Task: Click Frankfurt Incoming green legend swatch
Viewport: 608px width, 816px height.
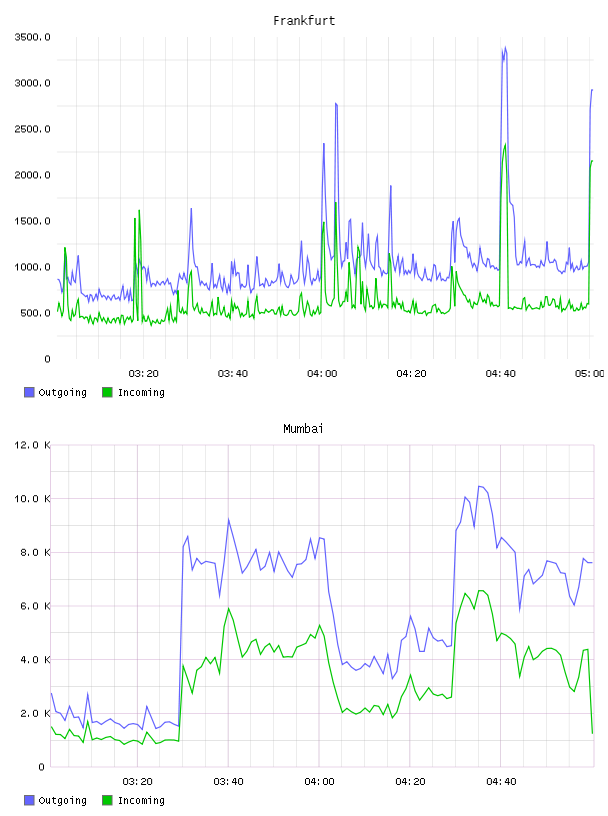Action: pyautogui.click(x=107, y=392)
